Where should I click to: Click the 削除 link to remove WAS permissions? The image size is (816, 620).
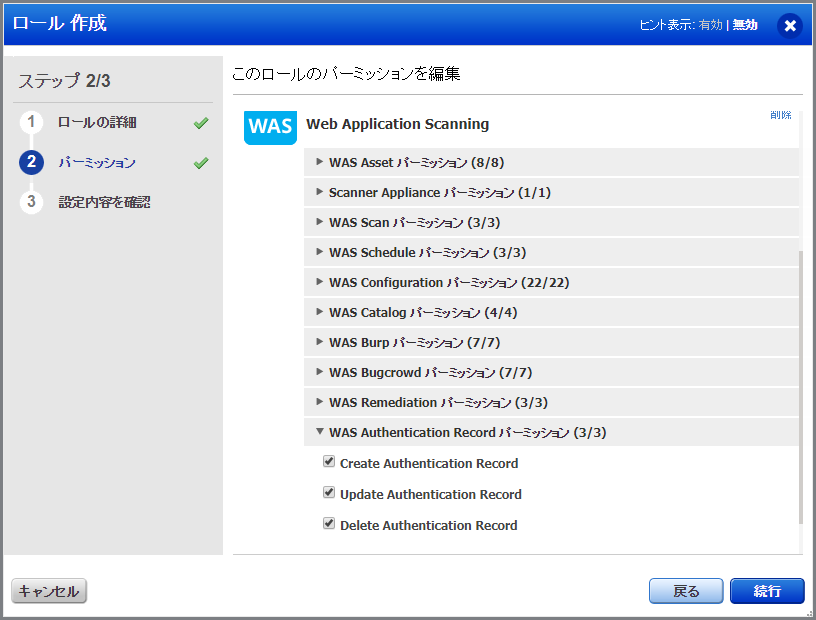pyautogui.click(x=780, y=114)
